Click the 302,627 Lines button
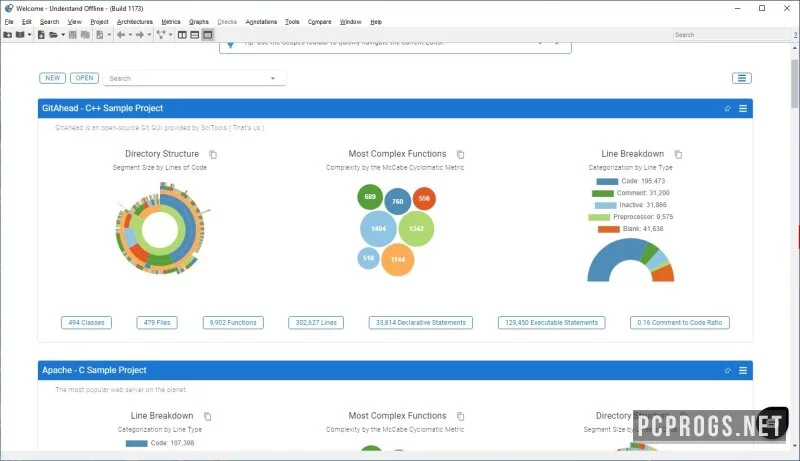The image size is (800, 461). point(316,323)
